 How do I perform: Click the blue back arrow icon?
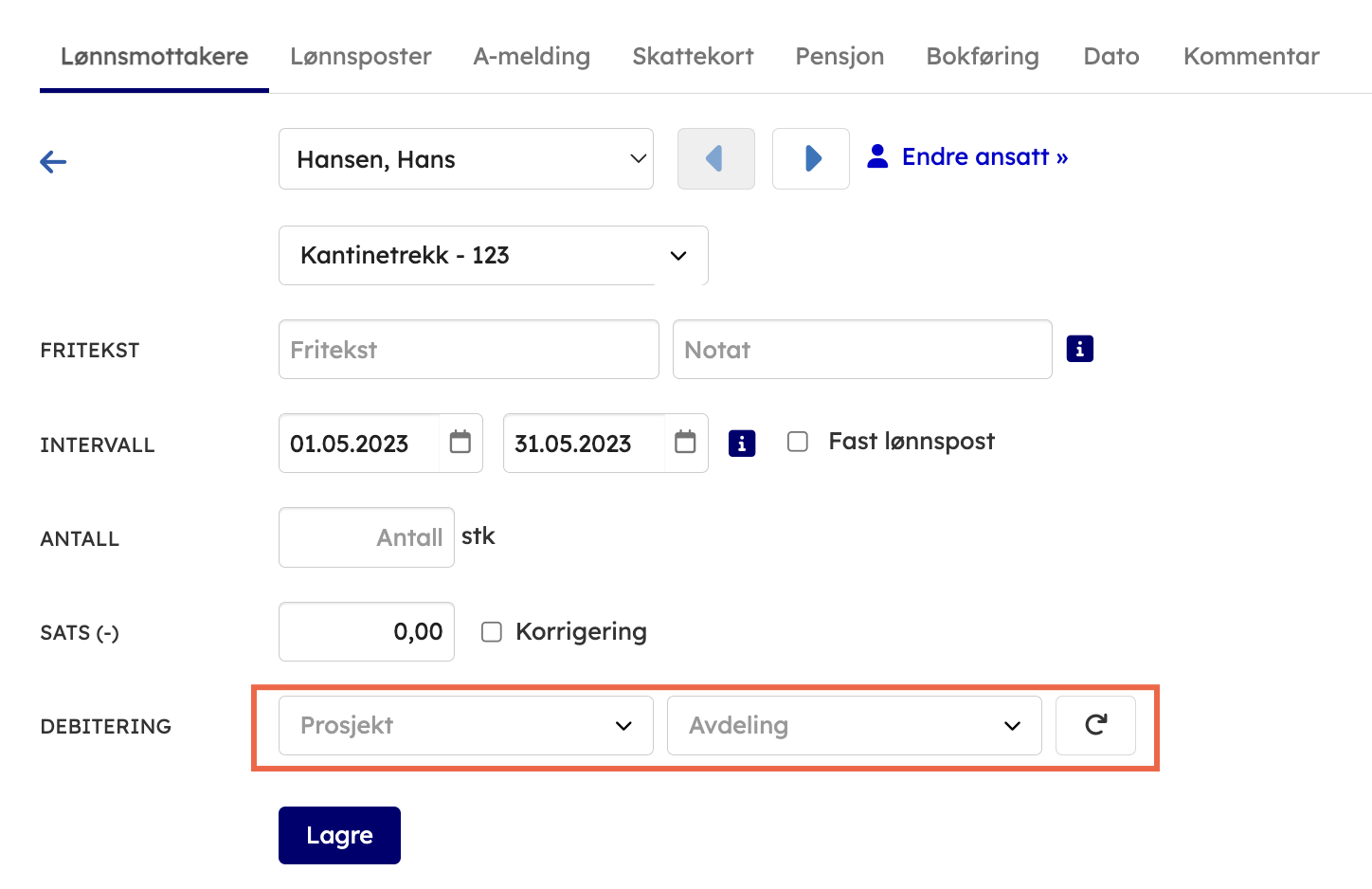53,162
